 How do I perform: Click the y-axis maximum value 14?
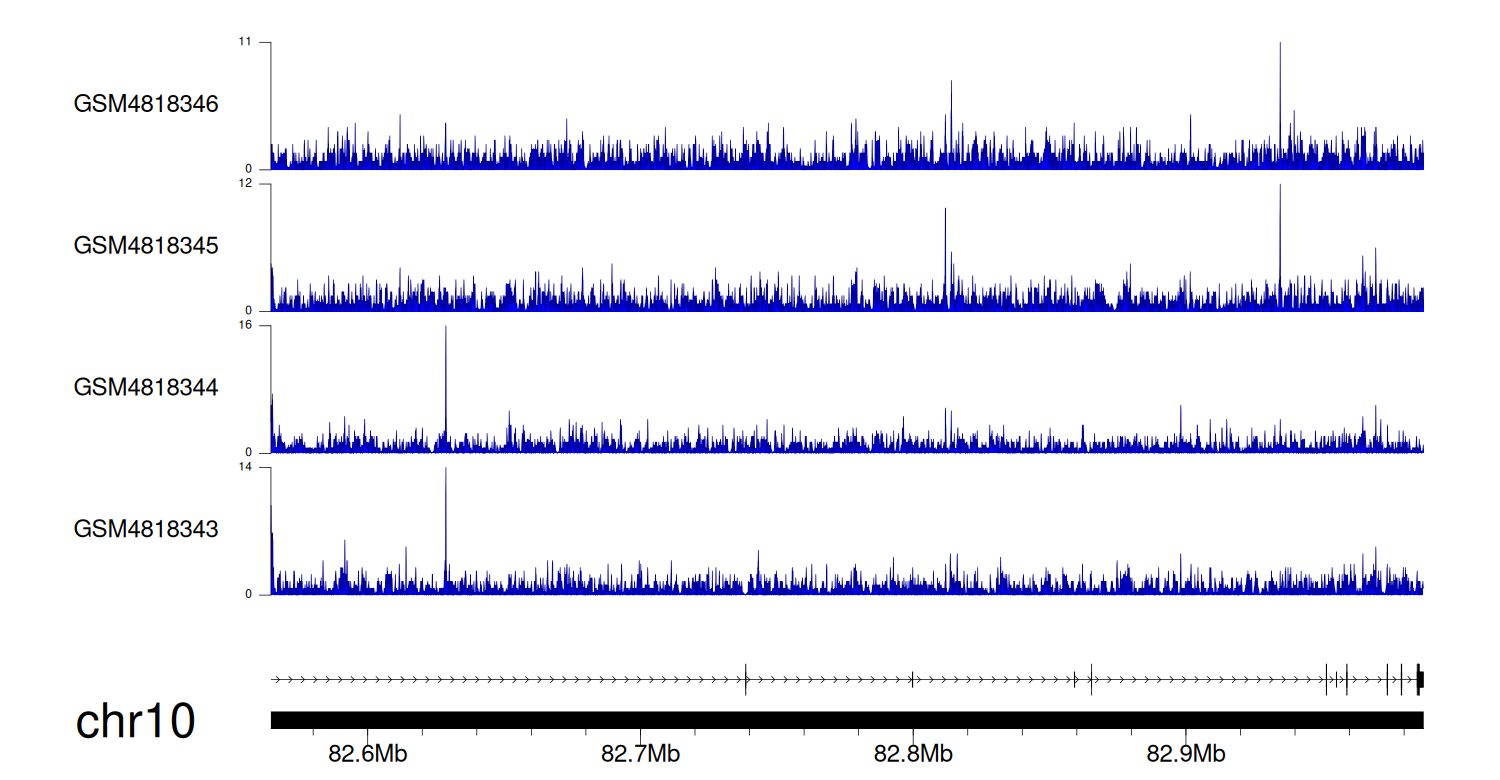pos(245,467)
